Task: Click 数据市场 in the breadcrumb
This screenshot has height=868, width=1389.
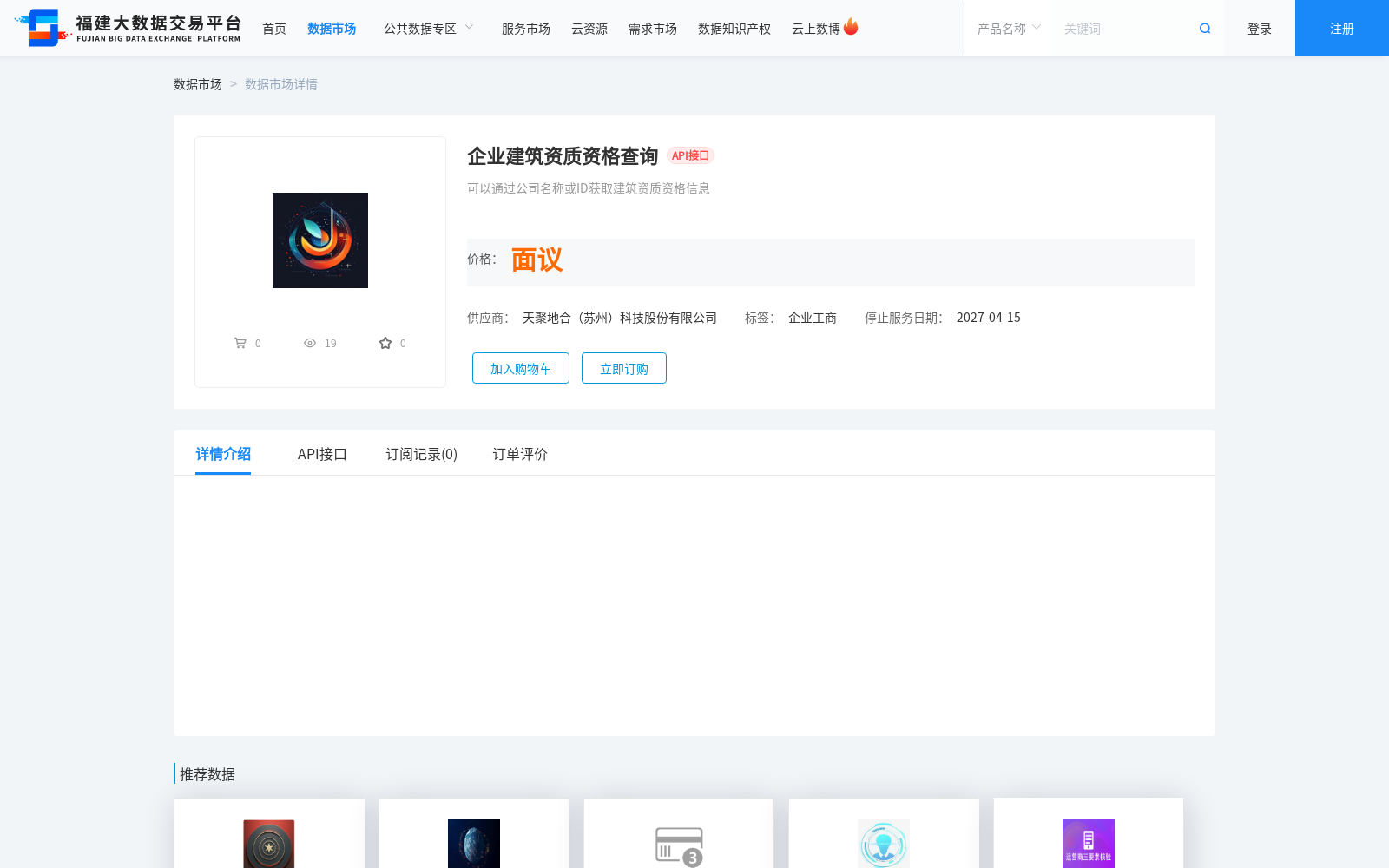Action: (198, 84)
